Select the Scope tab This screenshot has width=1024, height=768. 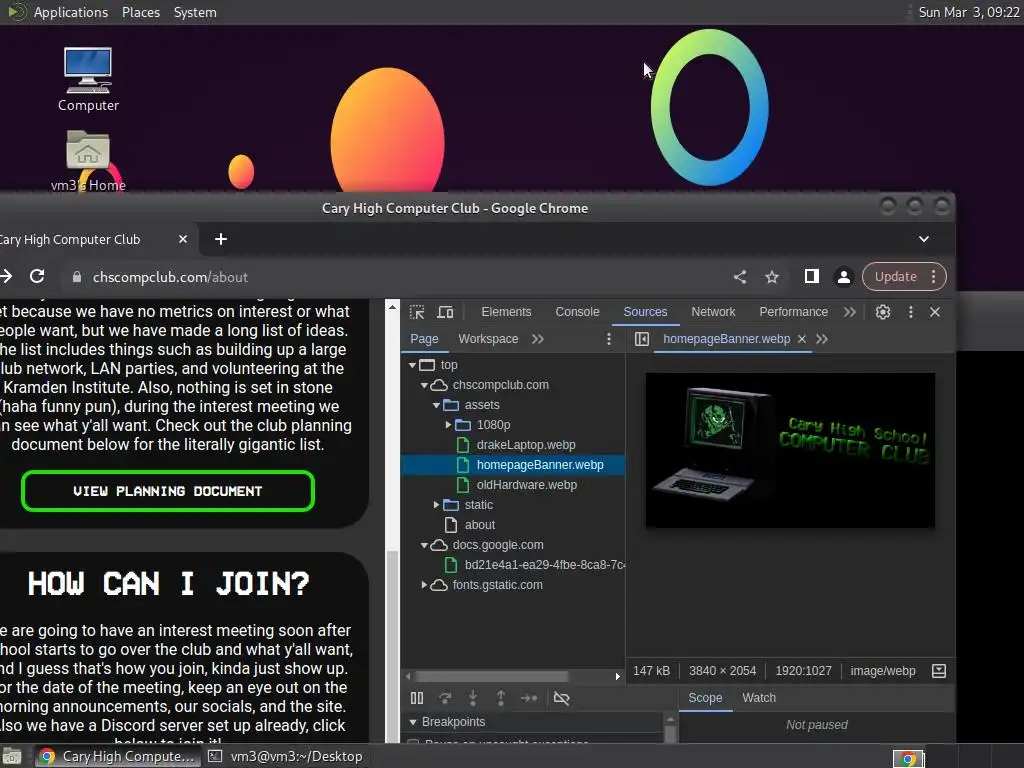tap(705, 698)
